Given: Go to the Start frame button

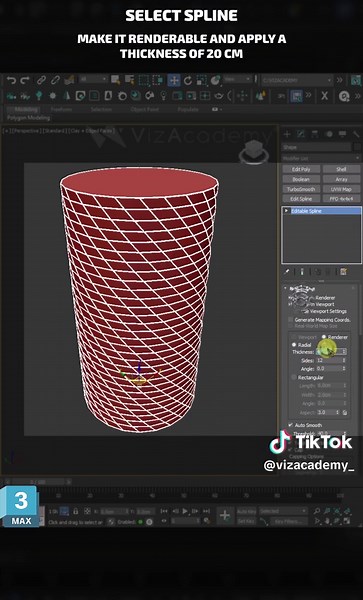Looking at the screenshot, I should coord(164,511).
